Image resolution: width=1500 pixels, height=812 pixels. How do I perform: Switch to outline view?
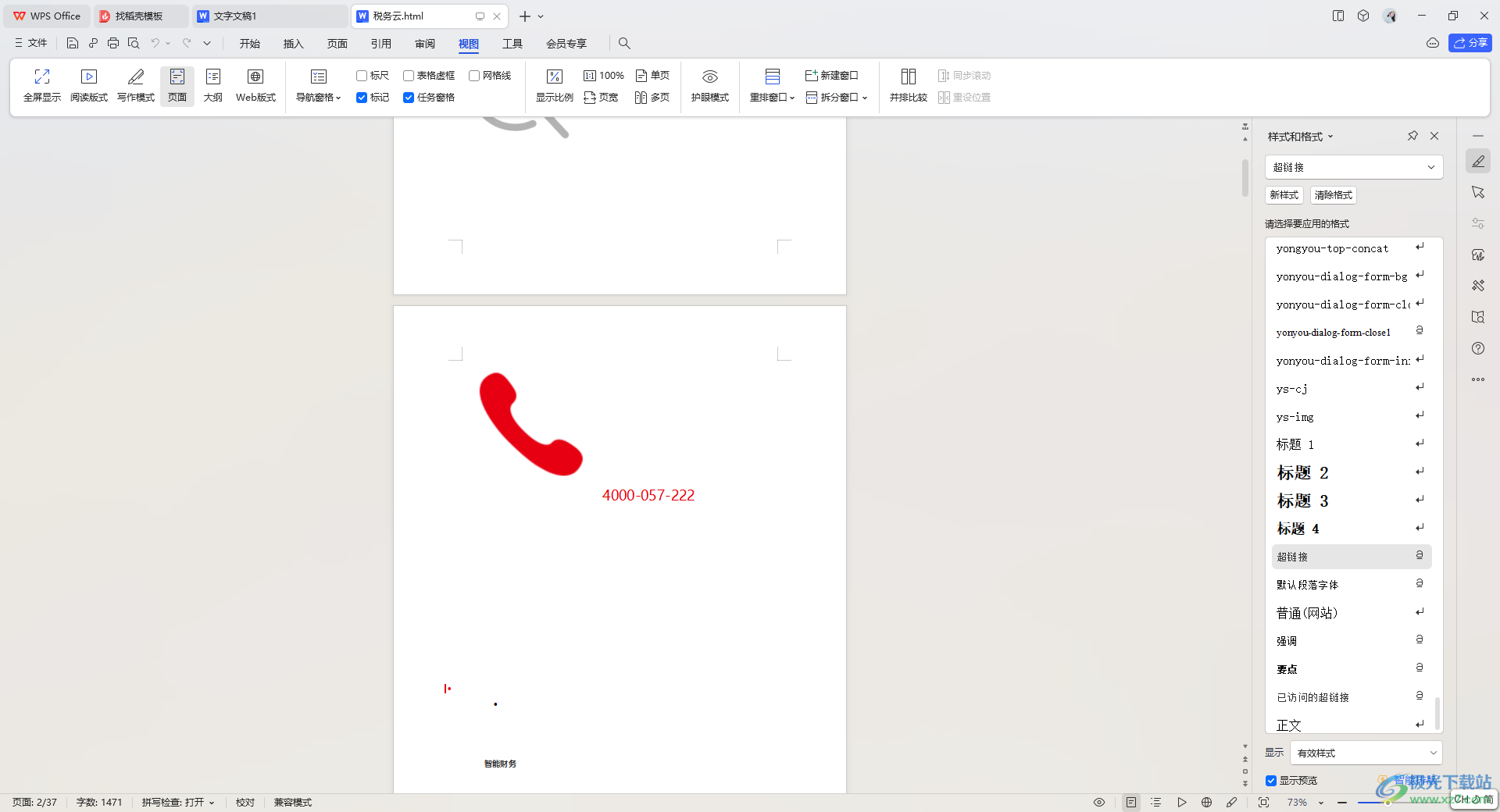(213, 86)
